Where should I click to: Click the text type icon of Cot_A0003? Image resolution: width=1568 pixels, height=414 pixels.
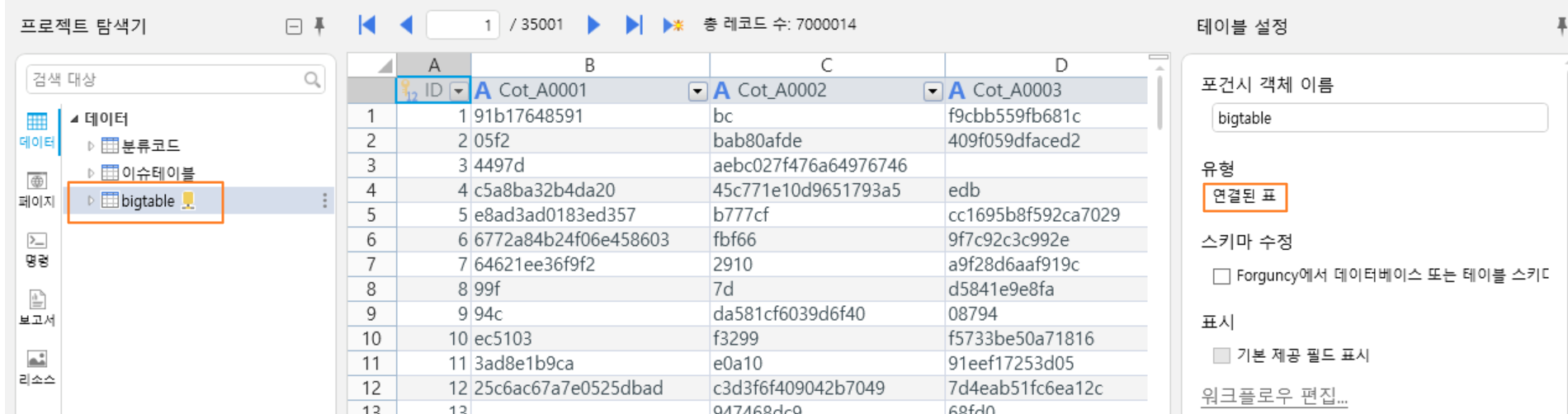tap(957, 90)
